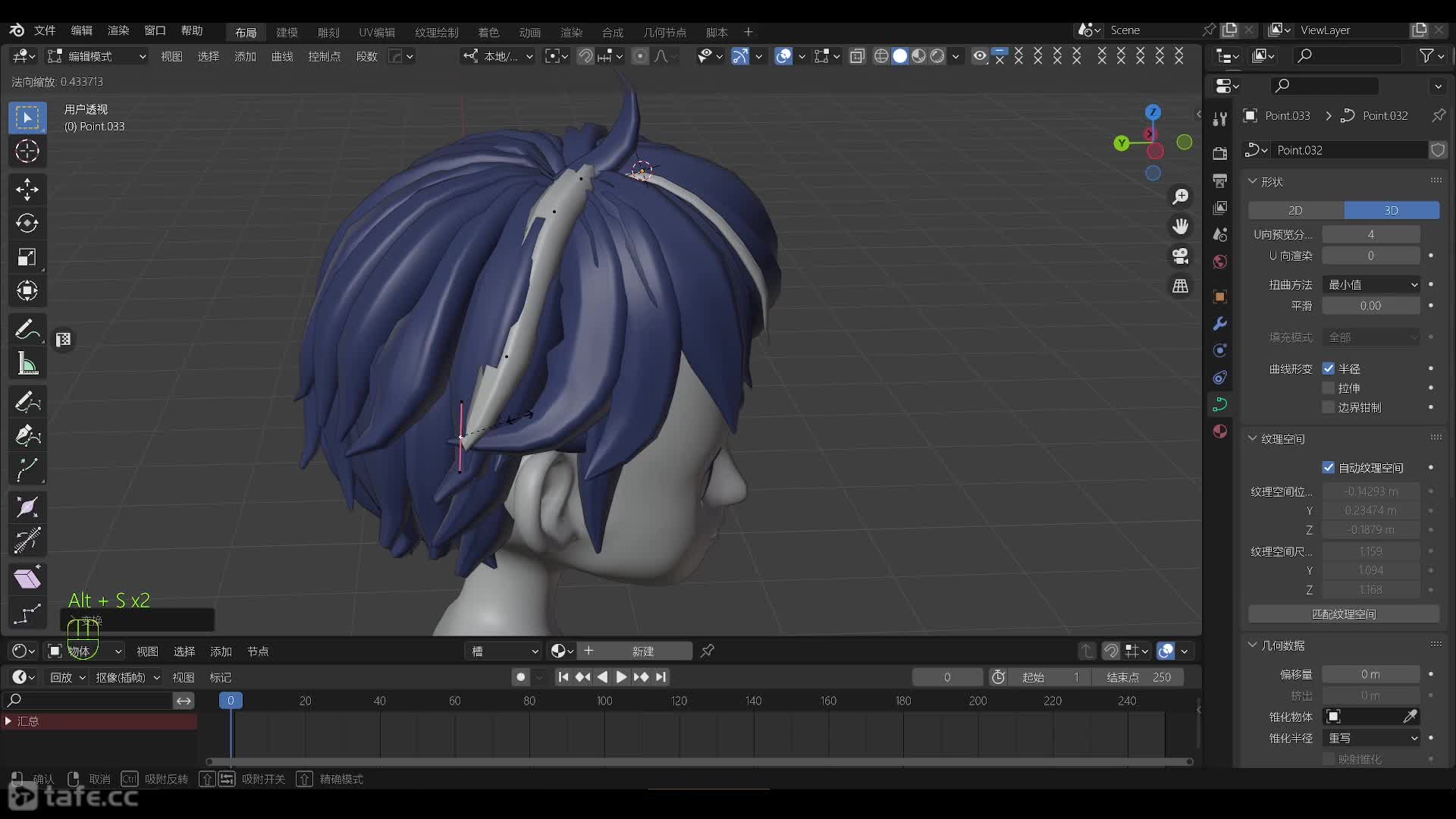Jump to the animation end frame
This screenshot has width=1456, height=819.
[x=661, y=677]
